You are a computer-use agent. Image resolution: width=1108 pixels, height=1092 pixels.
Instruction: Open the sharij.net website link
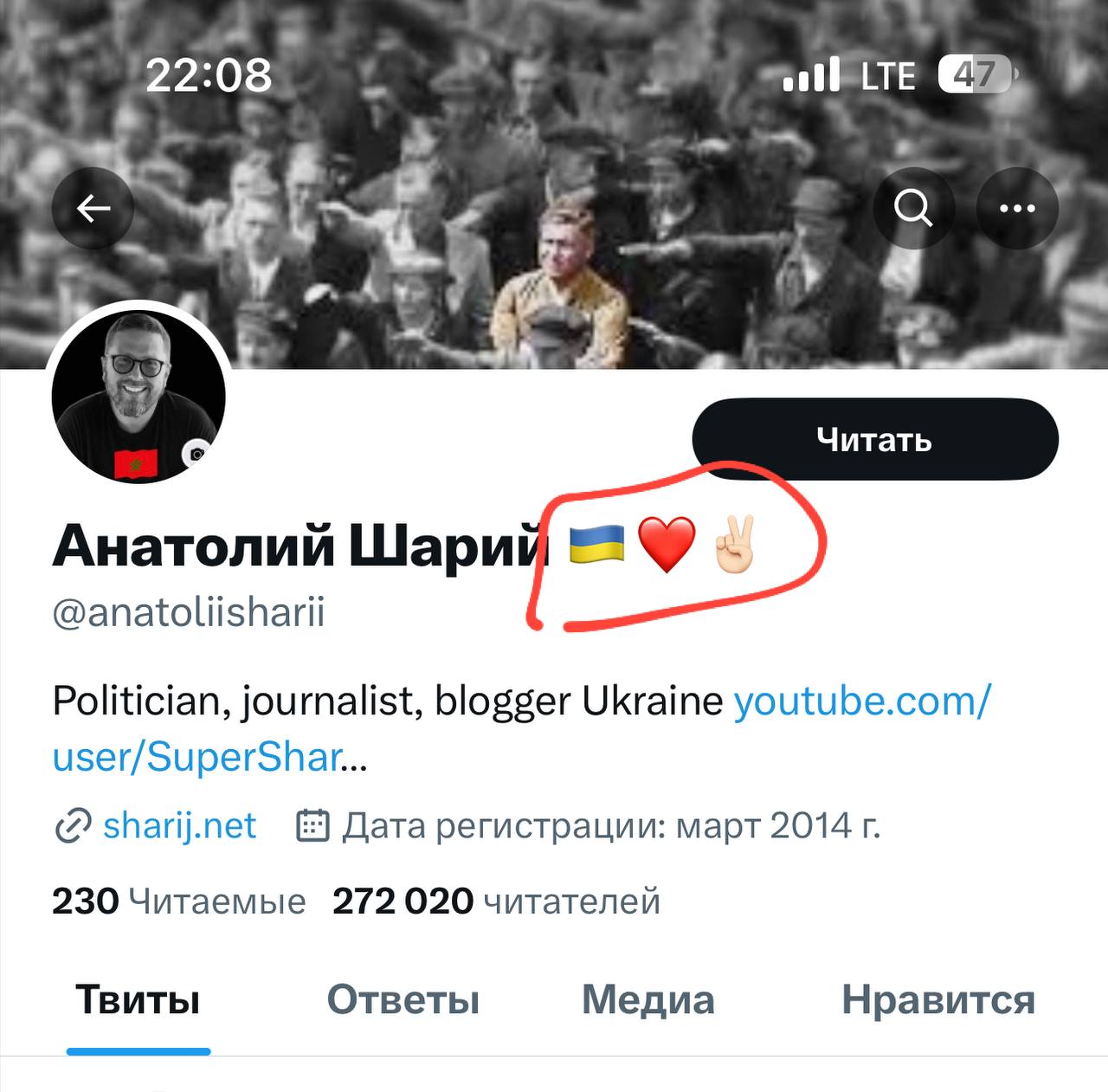click(x=179, y=826)
